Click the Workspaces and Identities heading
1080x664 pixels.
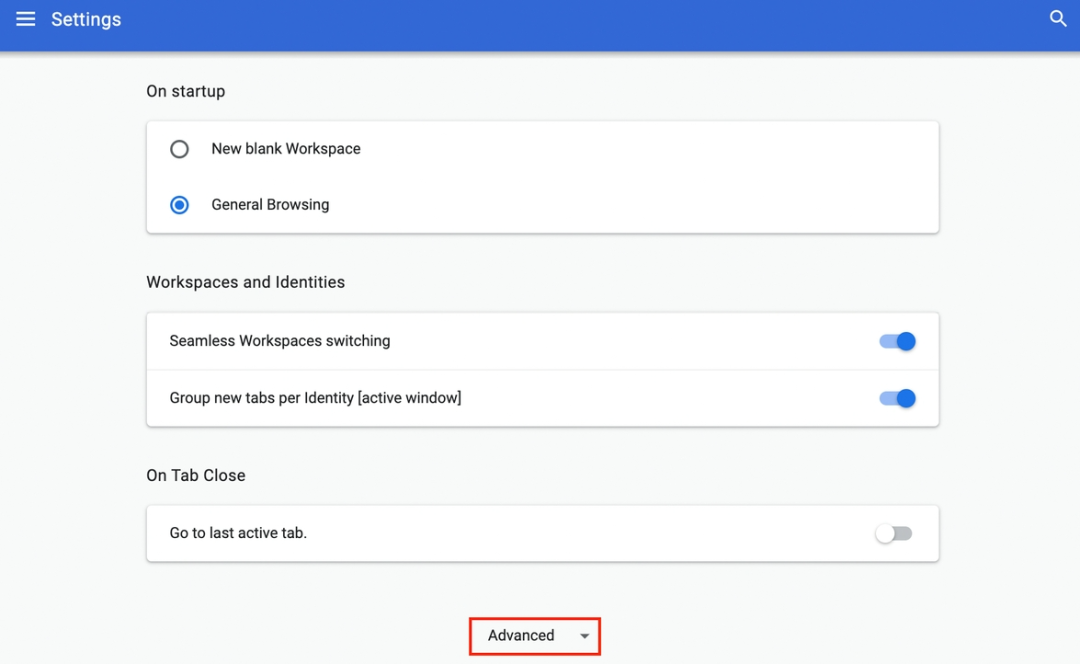[245, 282]
